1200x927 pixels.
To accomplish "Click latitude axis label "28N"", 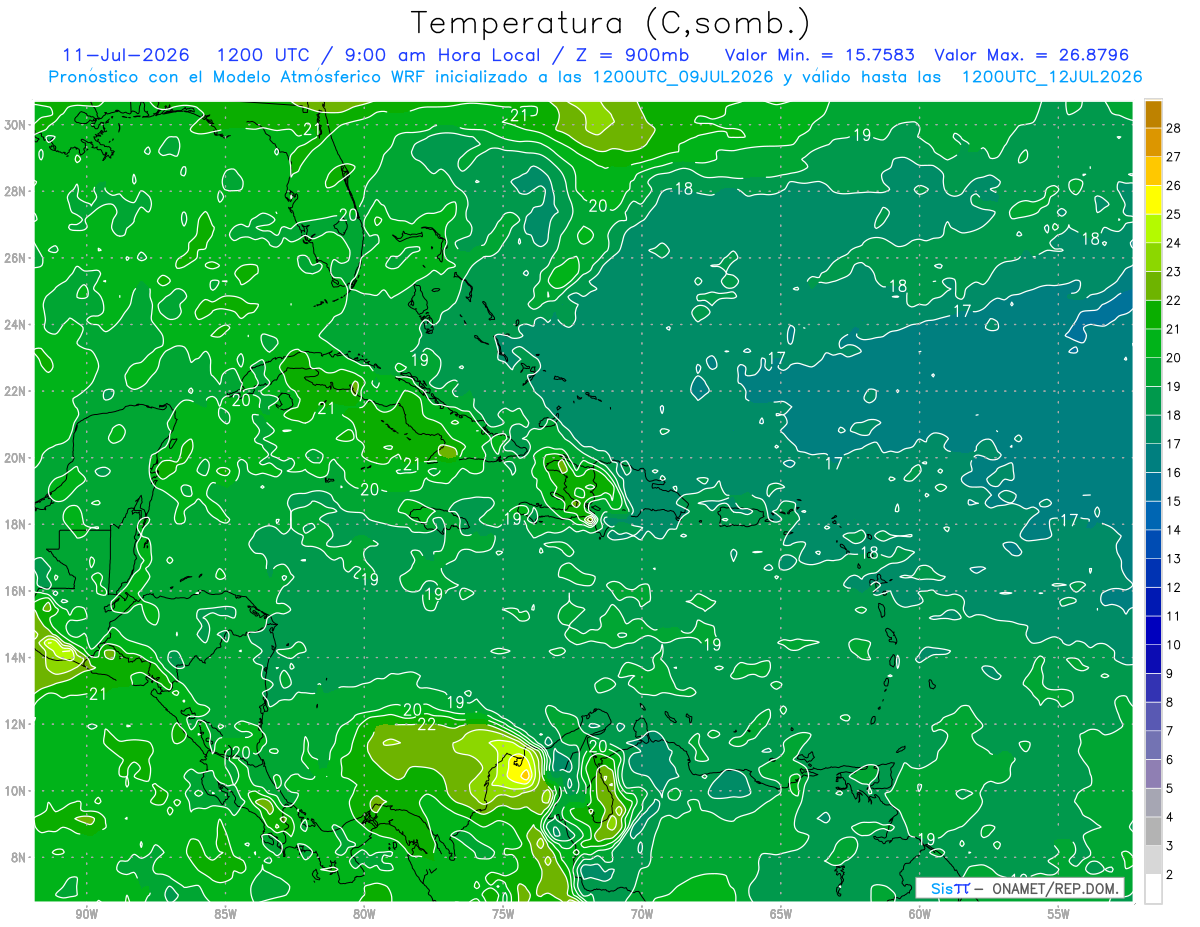I will click(15, 190).
